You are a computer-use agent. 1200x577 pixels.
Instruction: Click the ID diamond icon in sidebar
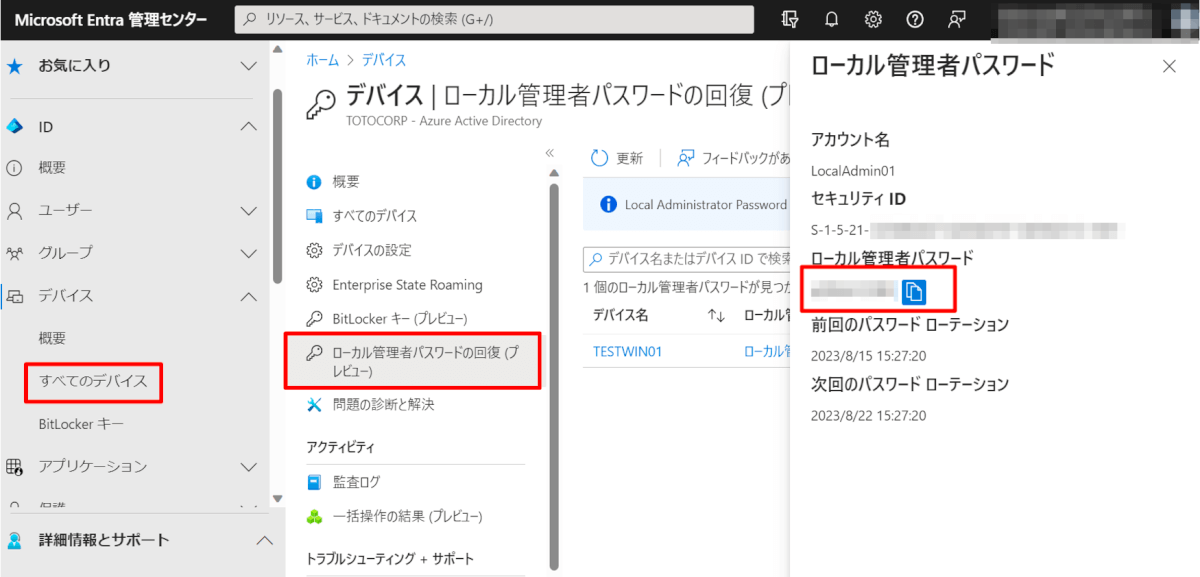tap(15, 127)
